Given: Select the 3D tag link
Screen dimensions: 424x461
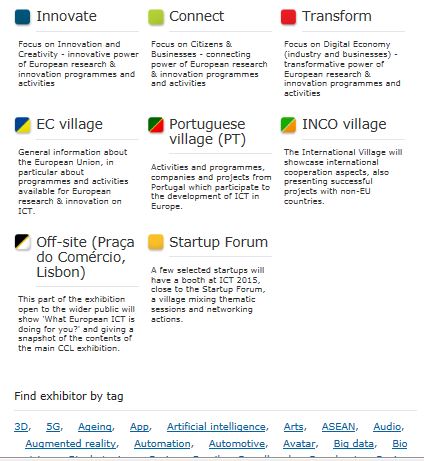Looking at the screenshot, I should tap(21, 427).
